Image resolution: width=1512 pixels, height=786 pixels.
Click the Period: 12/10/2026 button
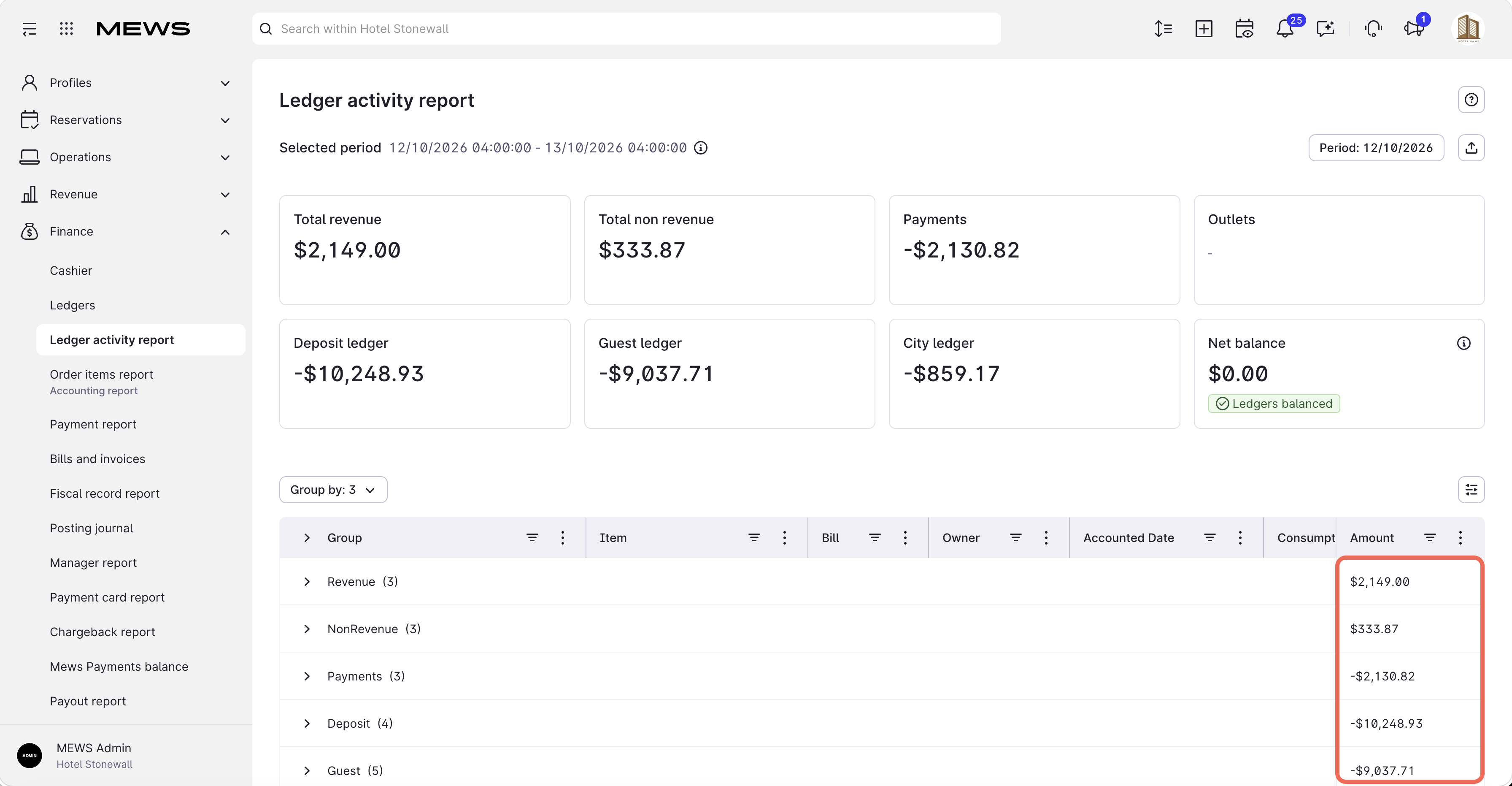1376,147
